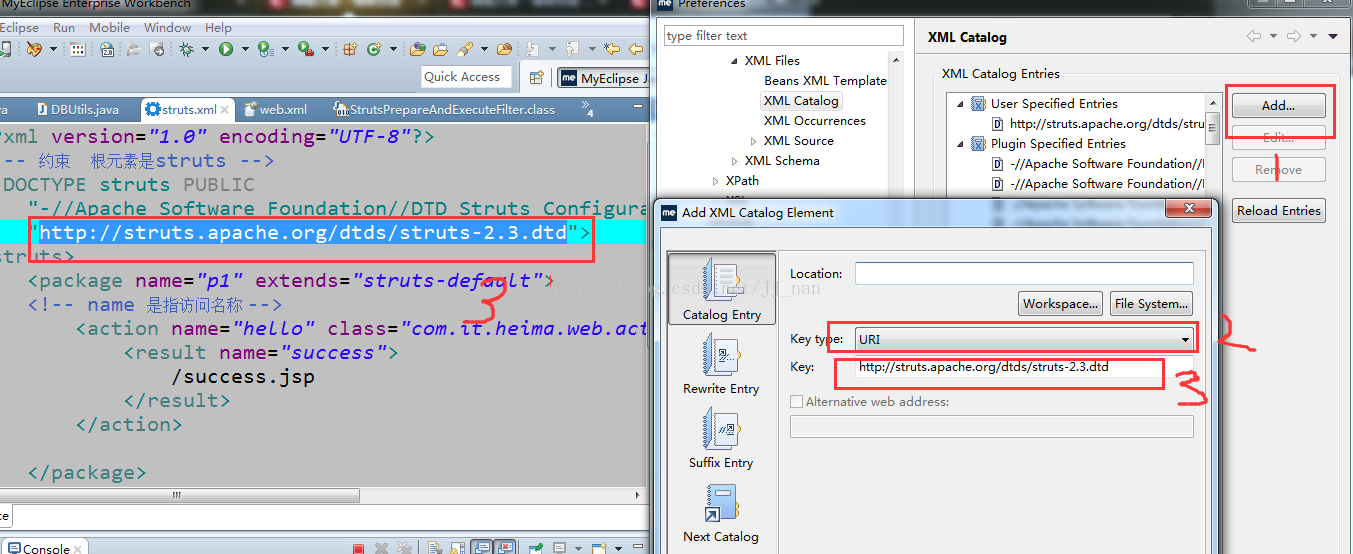Click the Back navigation yellow arrow icon
The image size is (1353, 554).
coord(636,49)
